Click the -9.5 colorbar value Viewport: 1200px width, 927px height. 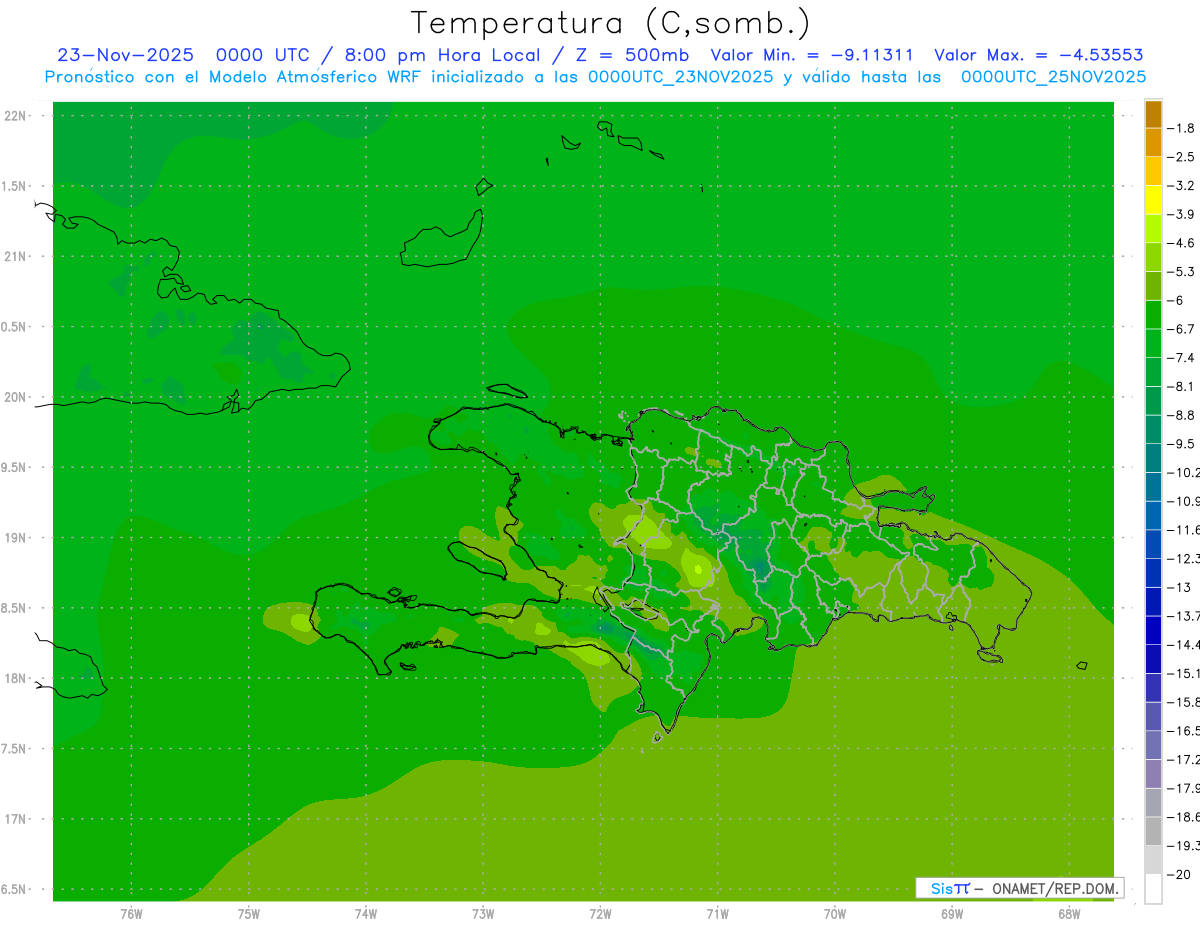(1183, 444)
